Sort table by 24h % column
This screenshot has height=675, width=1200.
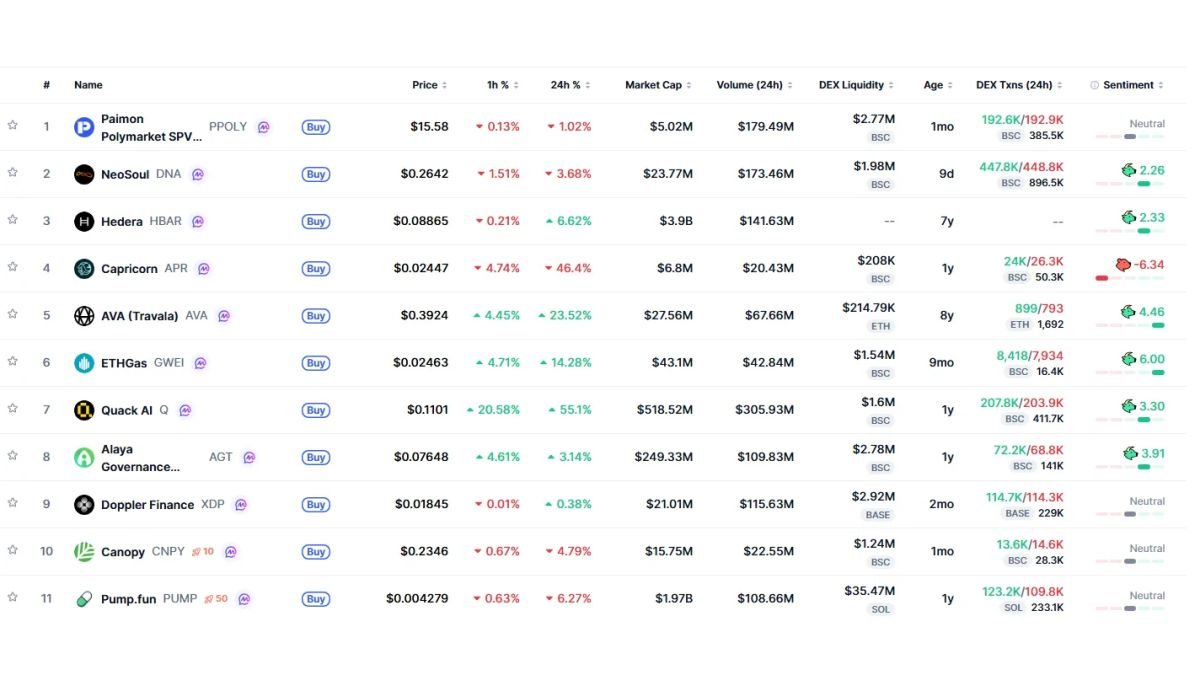571,85
